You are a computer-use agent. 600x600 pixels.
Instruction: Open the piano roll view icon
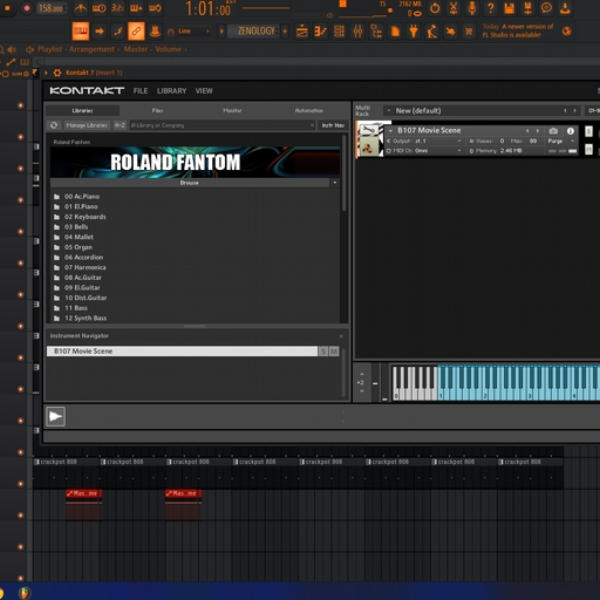pos(320,31)
